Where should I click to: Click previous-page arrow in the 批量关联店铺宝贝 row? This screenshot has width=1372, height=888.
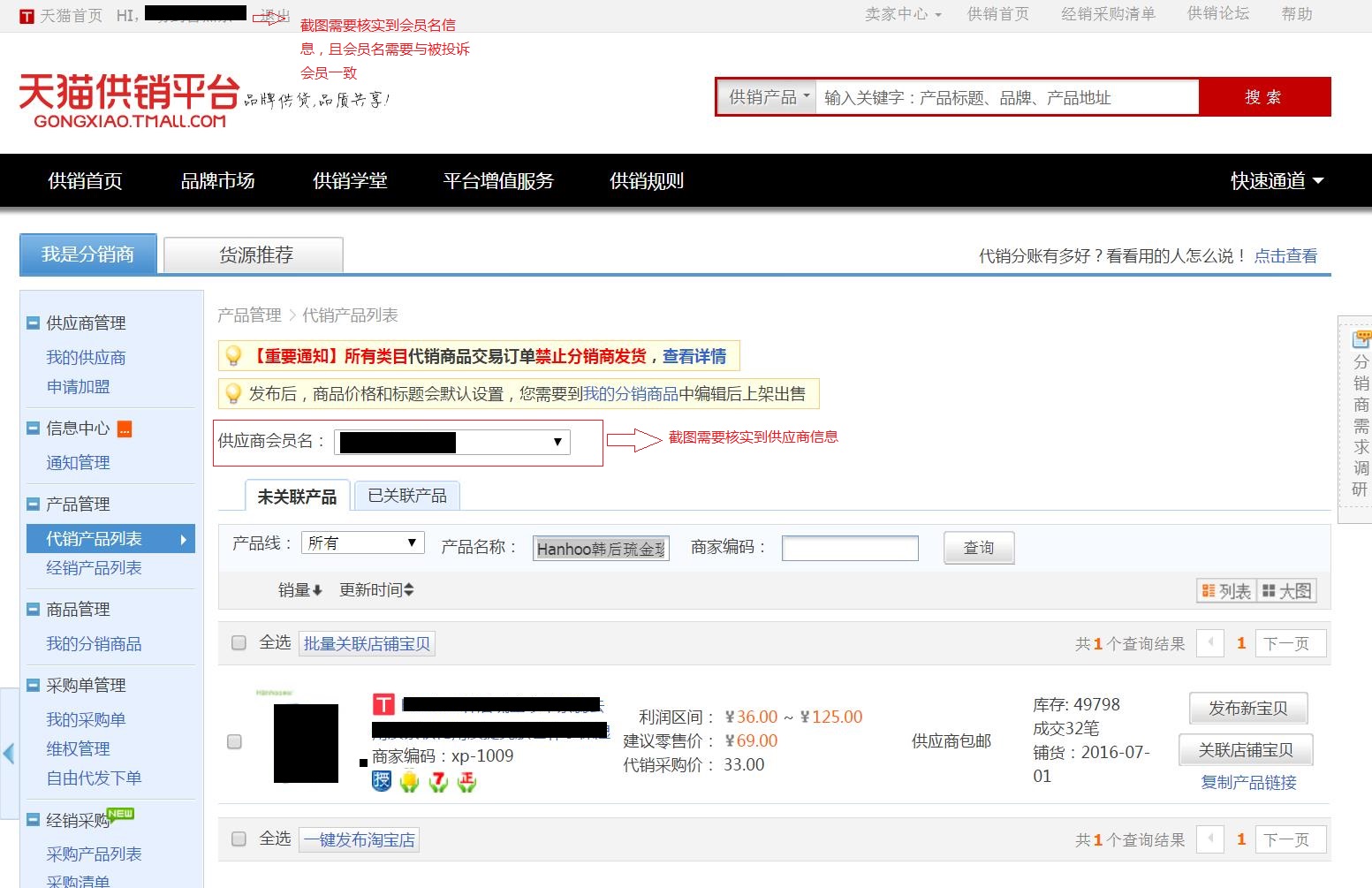pyautogui.click(x=1210, y=643)
